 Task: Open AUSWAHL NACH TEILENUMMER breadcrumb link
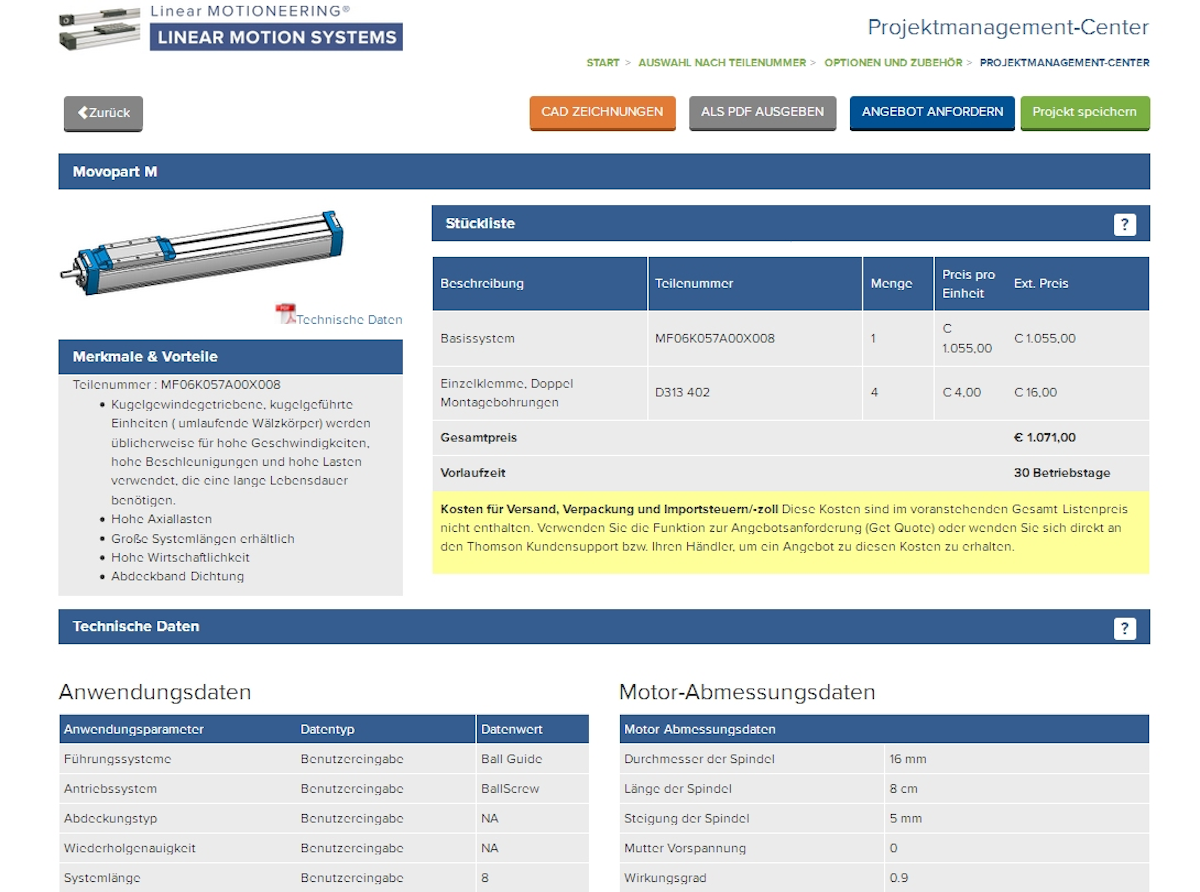[723, 62]
